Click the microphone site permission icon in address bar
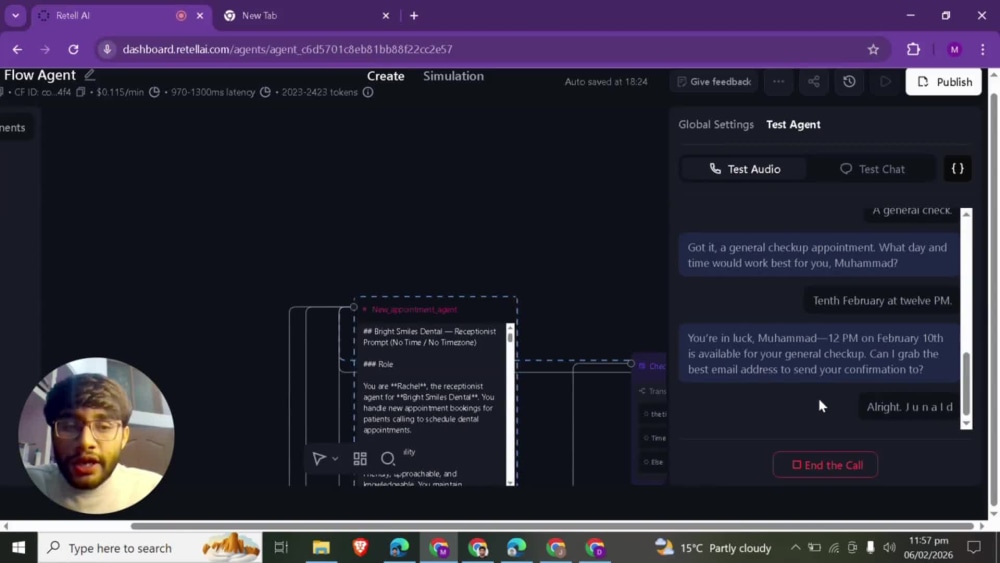The width and height of the screenshot is (1000, 563). tap(107, 49)
